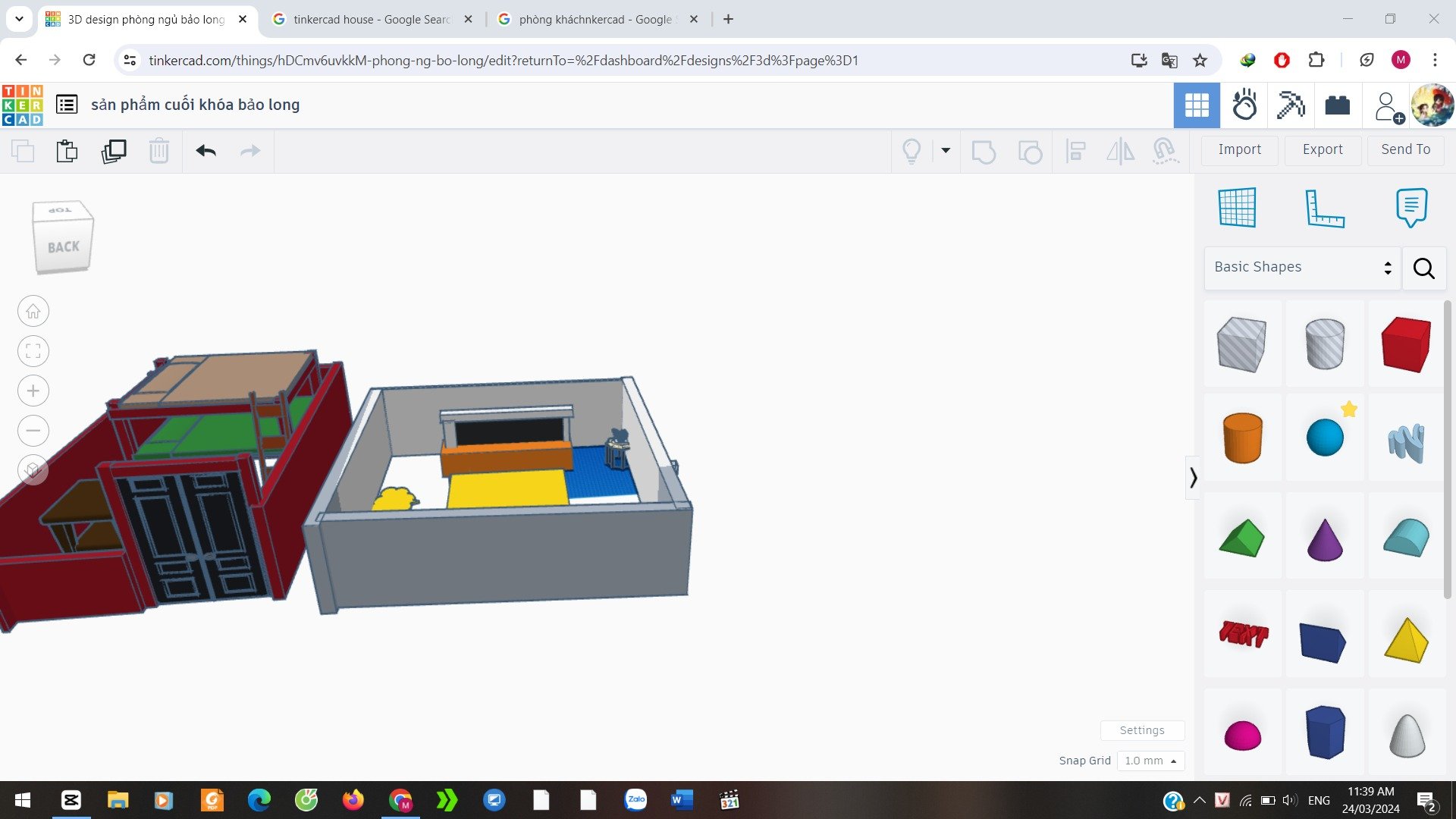Image resolution: width=1456 pixels, height=819 pixels.
Task: Click the shapes search magnifier
Action: (x=1424, y=268)
